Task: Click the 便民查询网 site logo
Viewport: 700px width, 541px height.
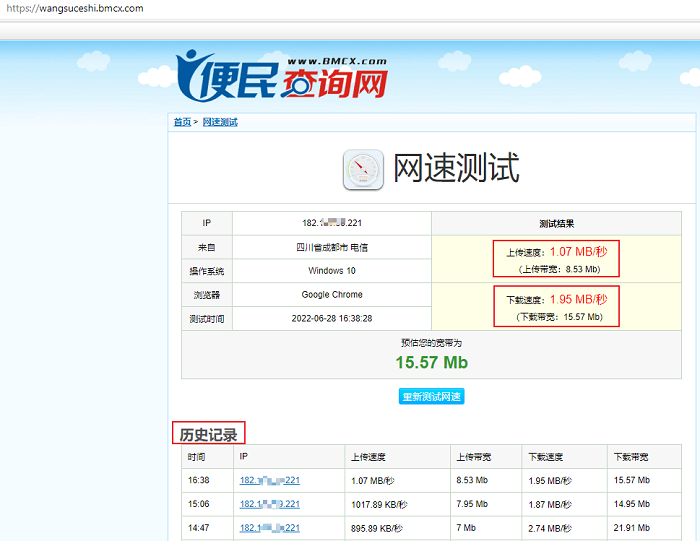Action: tap(281, 76)
